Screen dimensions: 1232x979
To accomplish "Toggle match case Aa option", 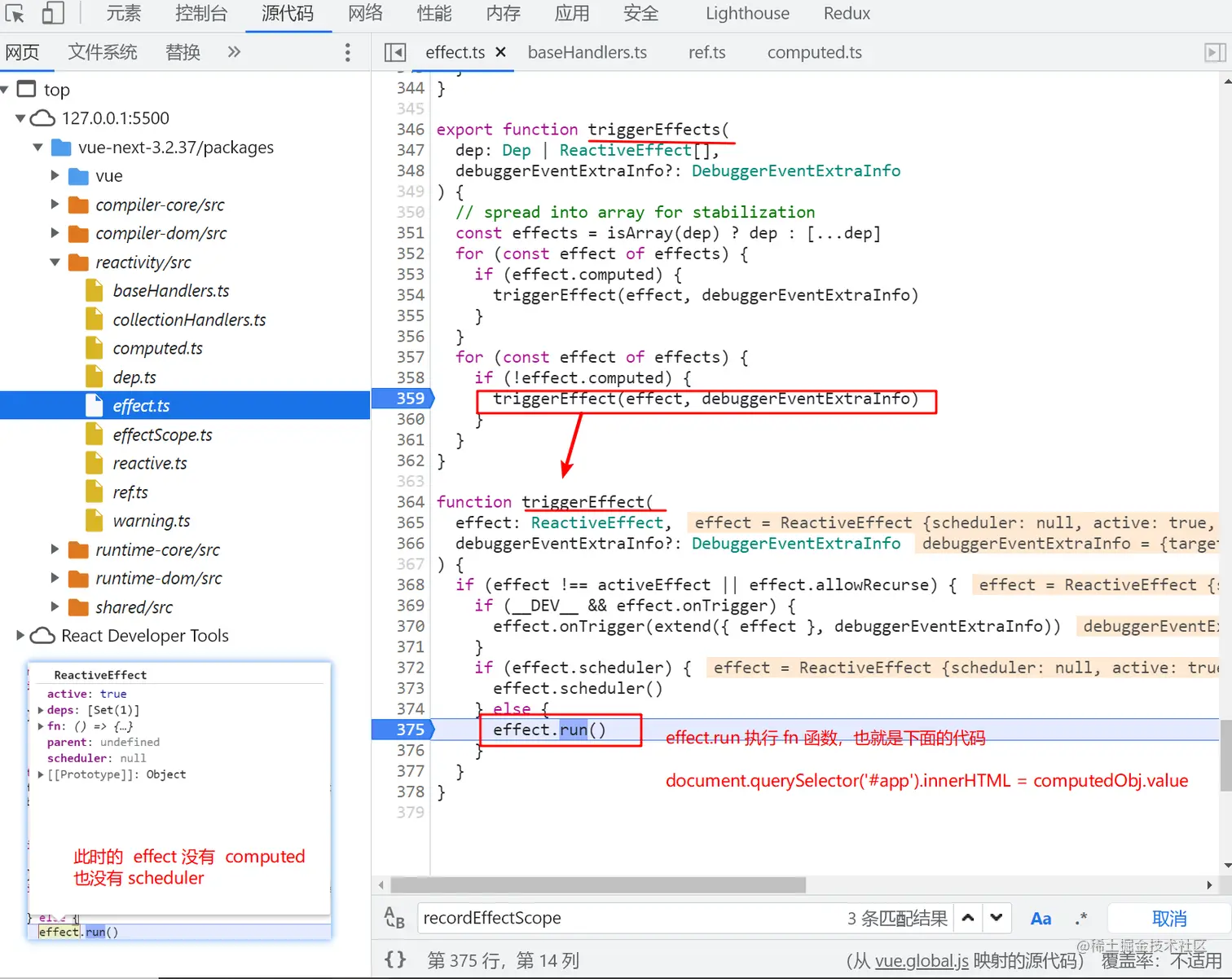I will (x=1041, y=919).
